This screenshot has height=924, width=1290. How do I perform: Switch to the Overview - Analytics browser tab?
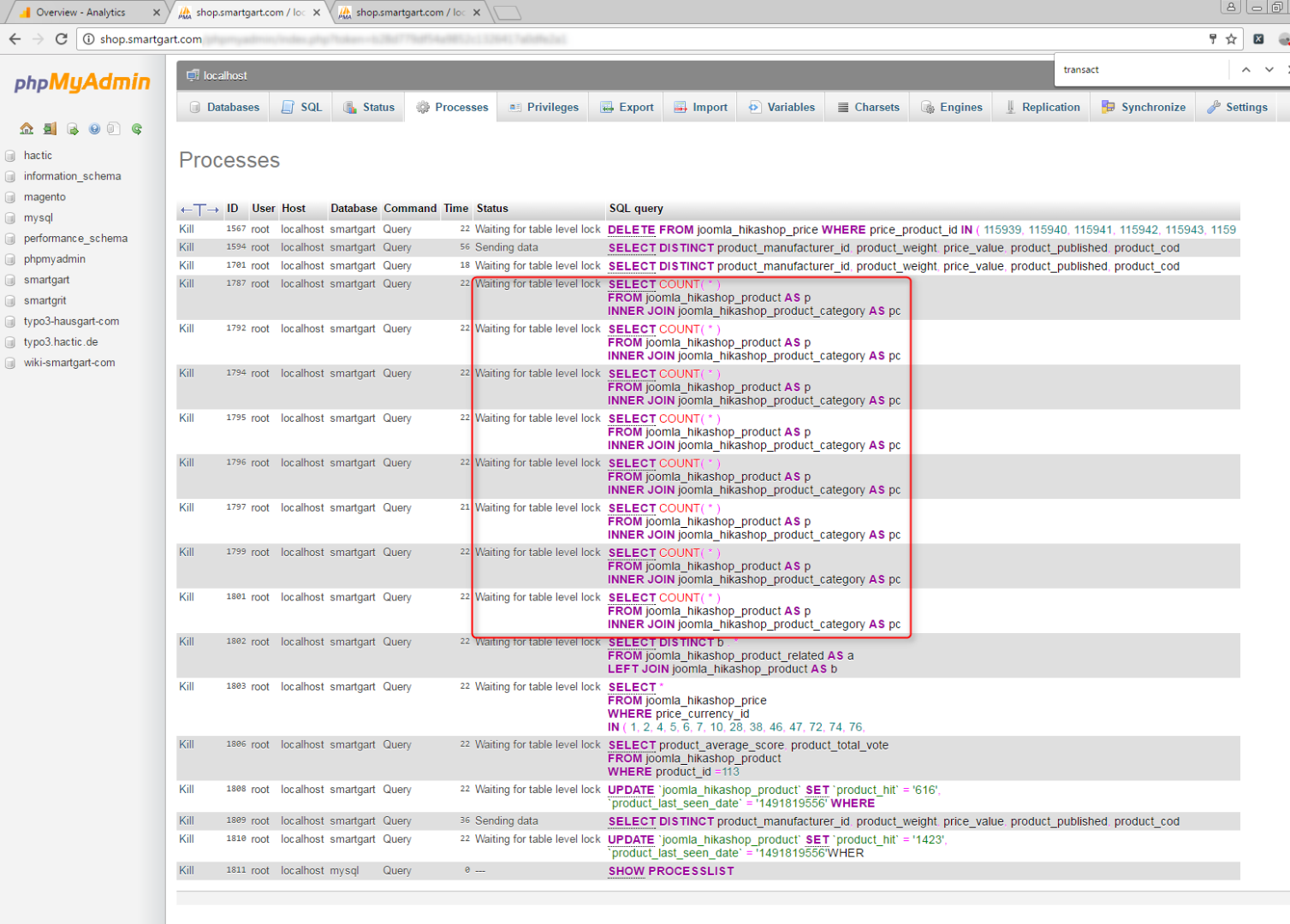click(x=81, y=13)
